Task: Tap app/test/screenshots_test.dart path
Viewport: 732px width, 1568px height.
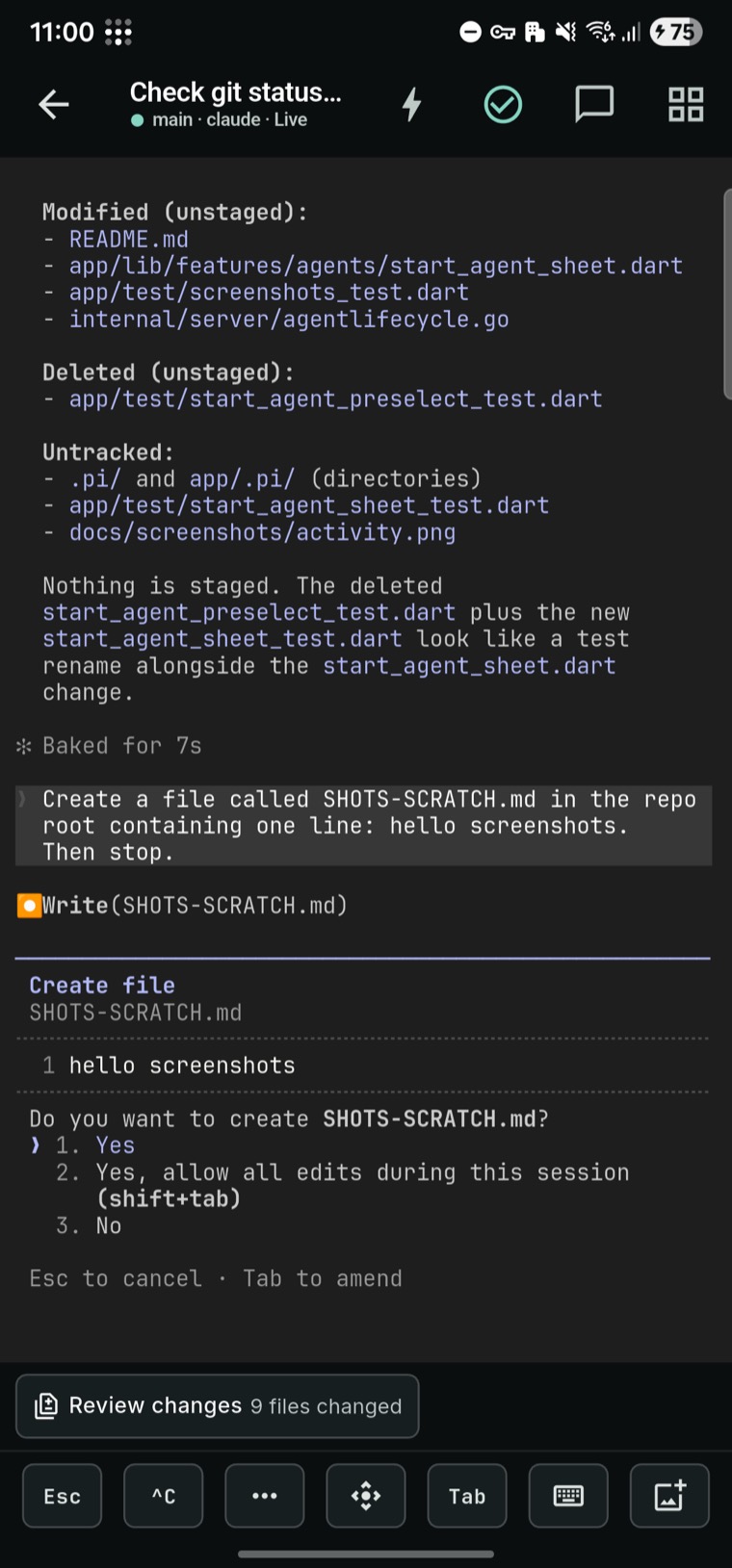Action: pos(269,293)
